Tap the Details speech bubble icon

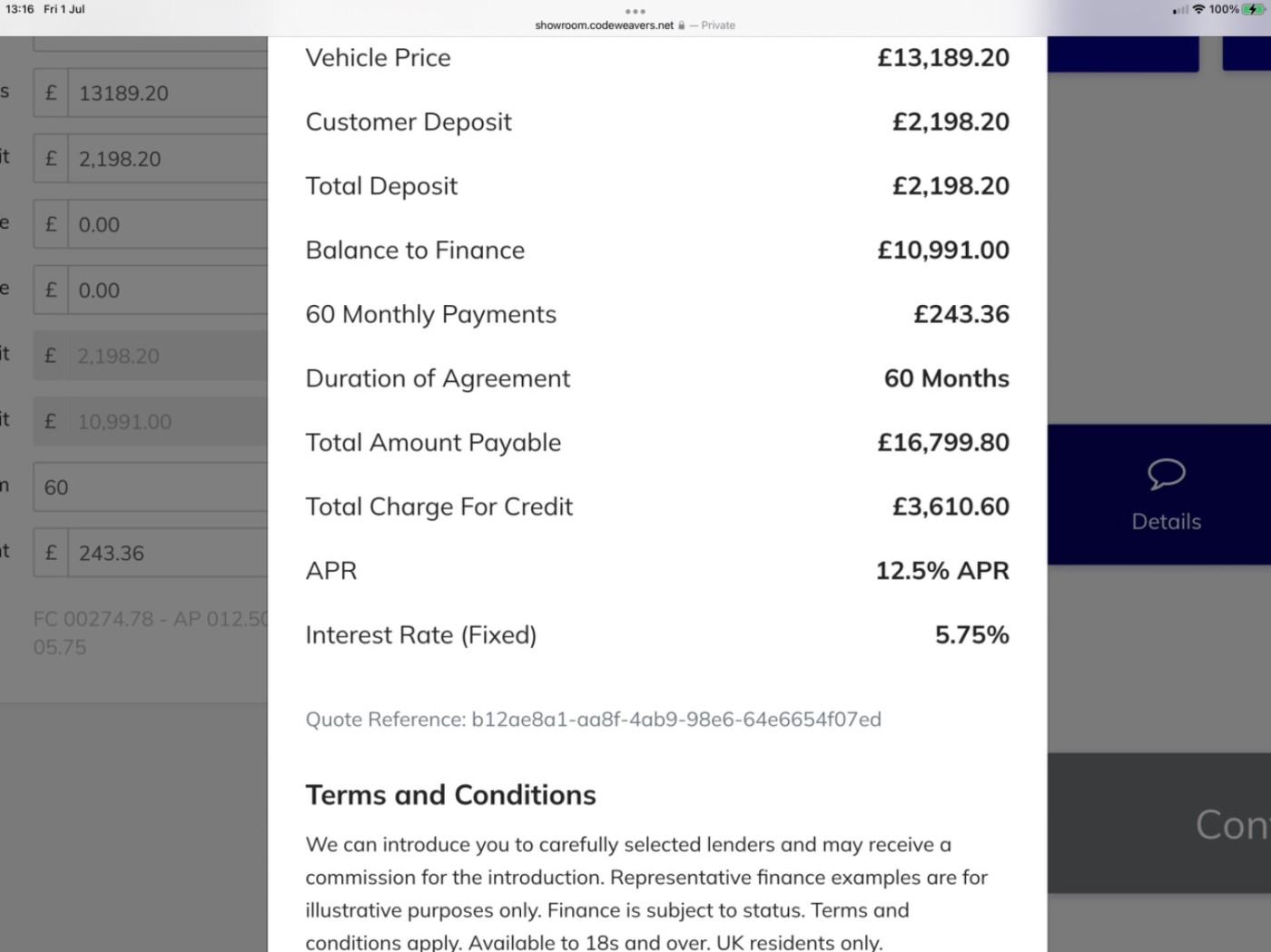[1166, 473]
